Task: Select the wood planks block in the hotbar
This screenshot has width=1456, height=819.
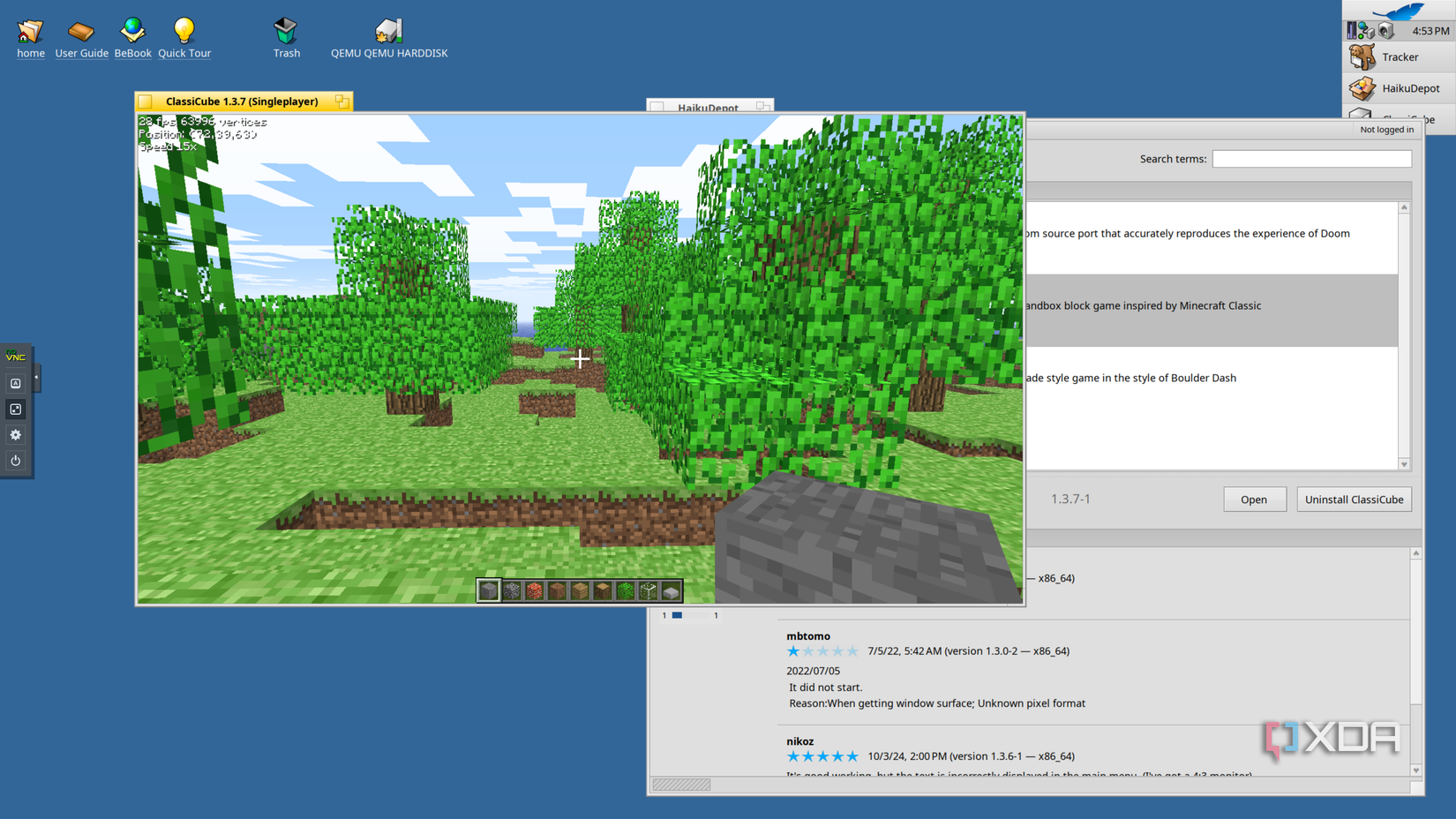Action: click(x=580, y=590)
